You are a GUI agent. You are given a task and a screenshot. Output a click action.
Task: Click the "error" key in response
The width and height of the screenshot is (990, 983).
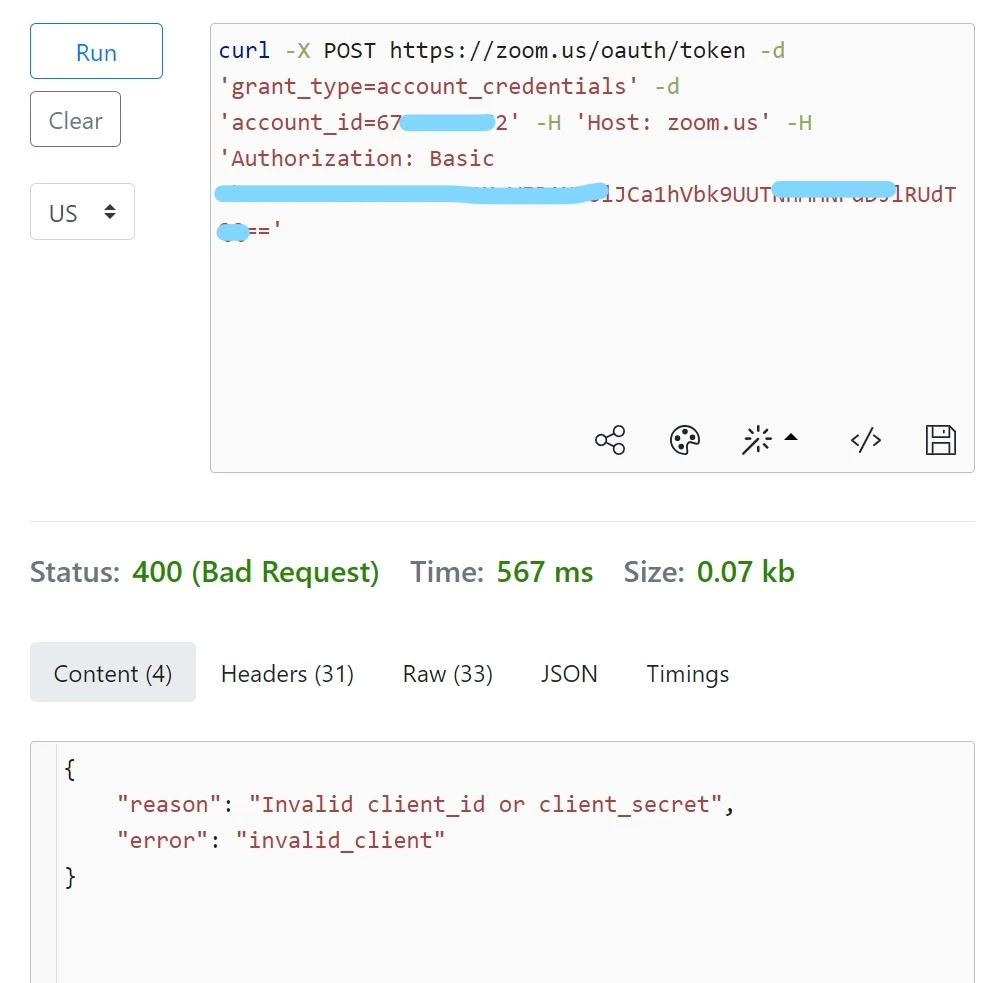tap(162, 840)
